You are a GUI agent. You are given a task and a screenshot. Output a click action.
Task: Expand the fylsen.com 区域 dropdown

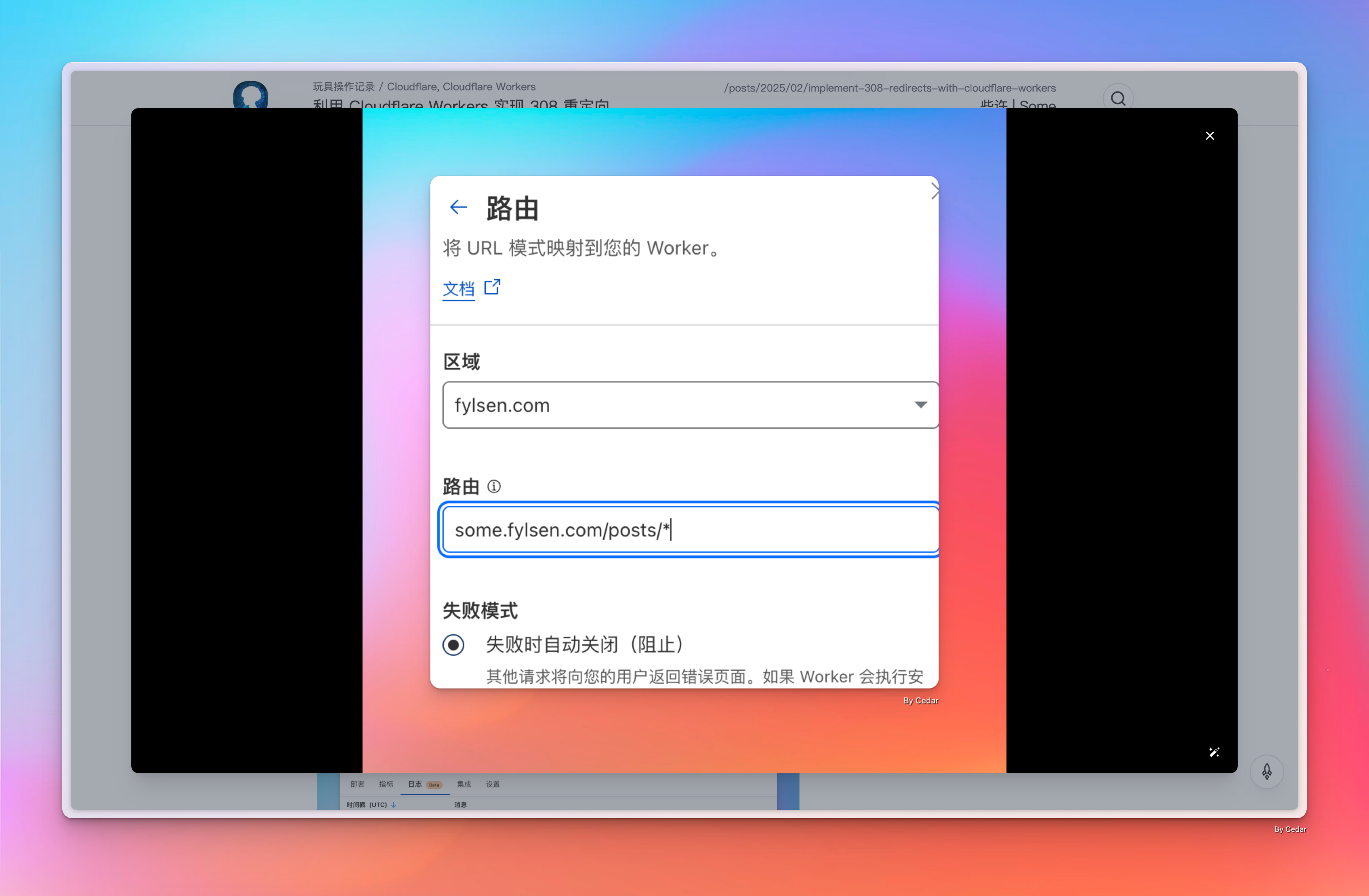click(x=690, y=405)
